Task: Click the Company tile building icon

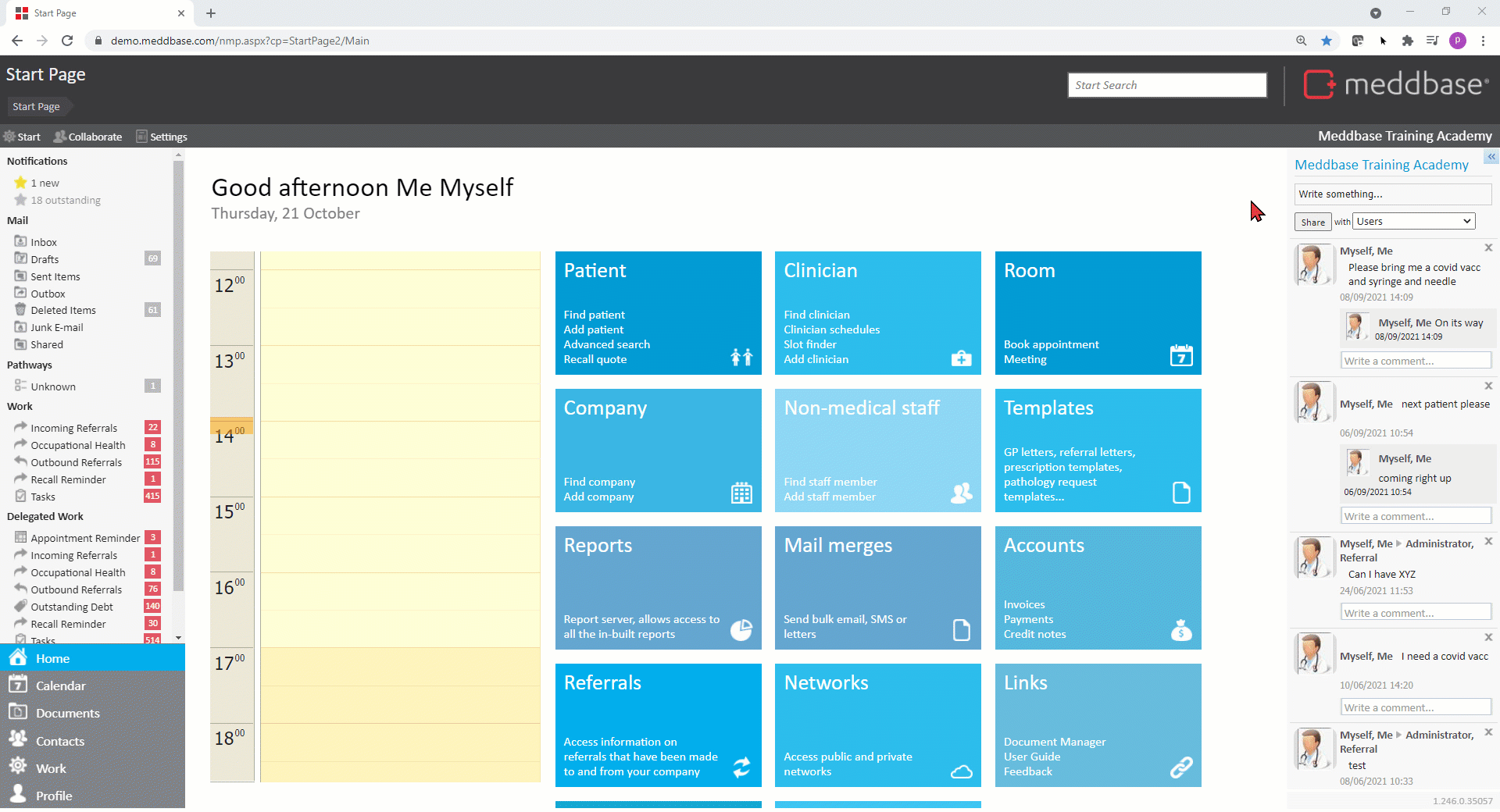Action: coord(741,493)
